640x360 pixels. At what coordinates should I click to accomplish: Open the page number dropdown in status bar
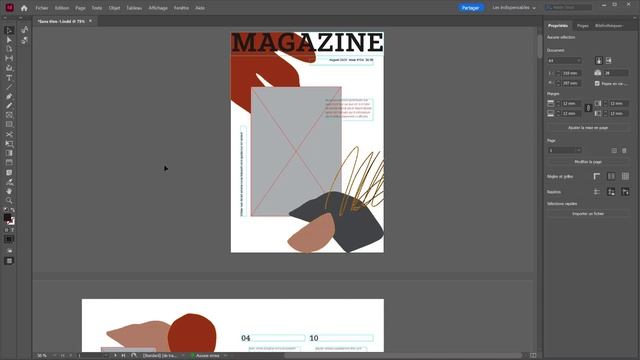point(106,356)
